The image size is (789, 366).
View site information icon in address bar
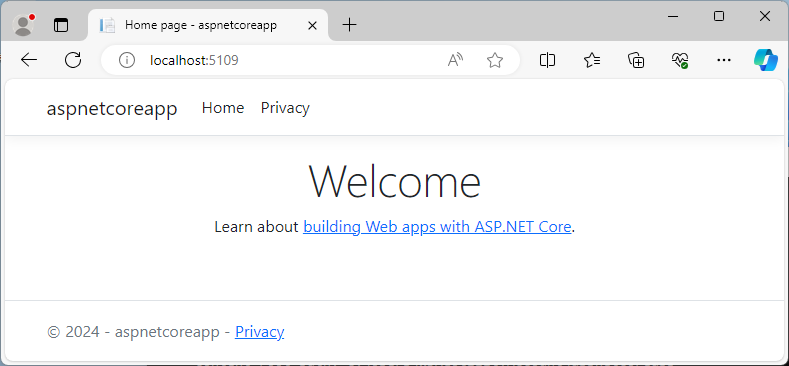tap(127, 60)
